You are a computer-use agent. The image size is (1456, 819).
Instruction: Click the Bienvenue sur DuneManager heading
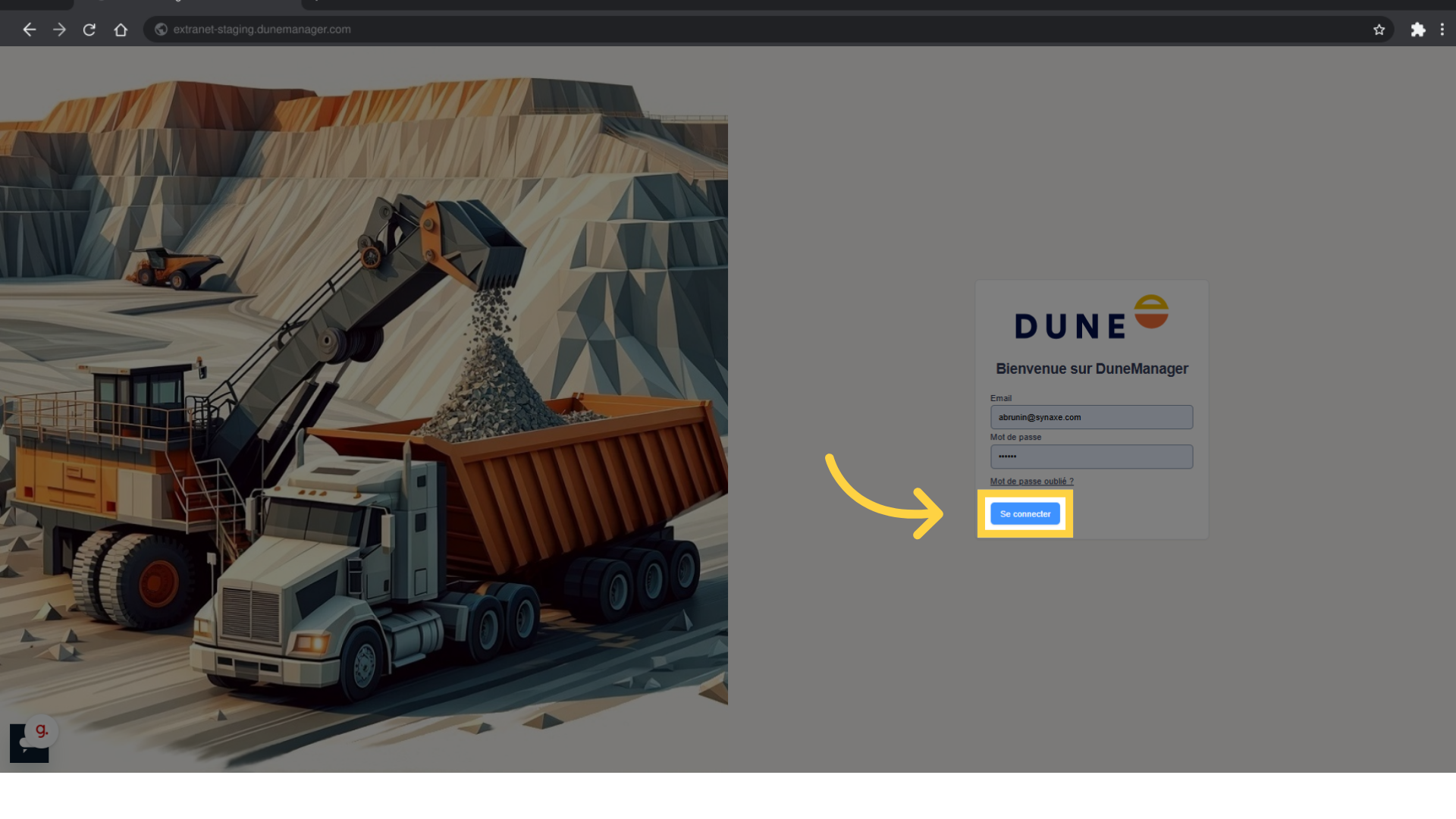[1092, 369]
